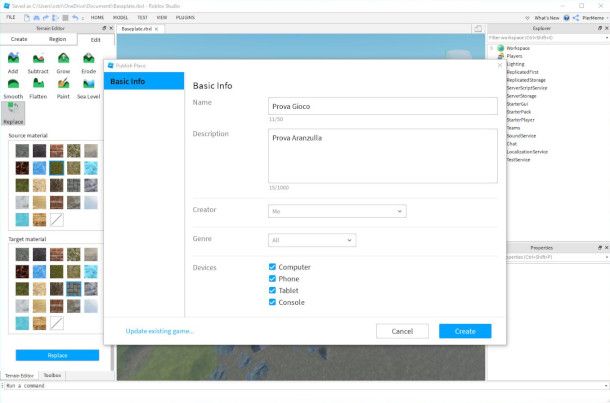Select the Basic Info sidebar tab

click(x=144, y=81)
